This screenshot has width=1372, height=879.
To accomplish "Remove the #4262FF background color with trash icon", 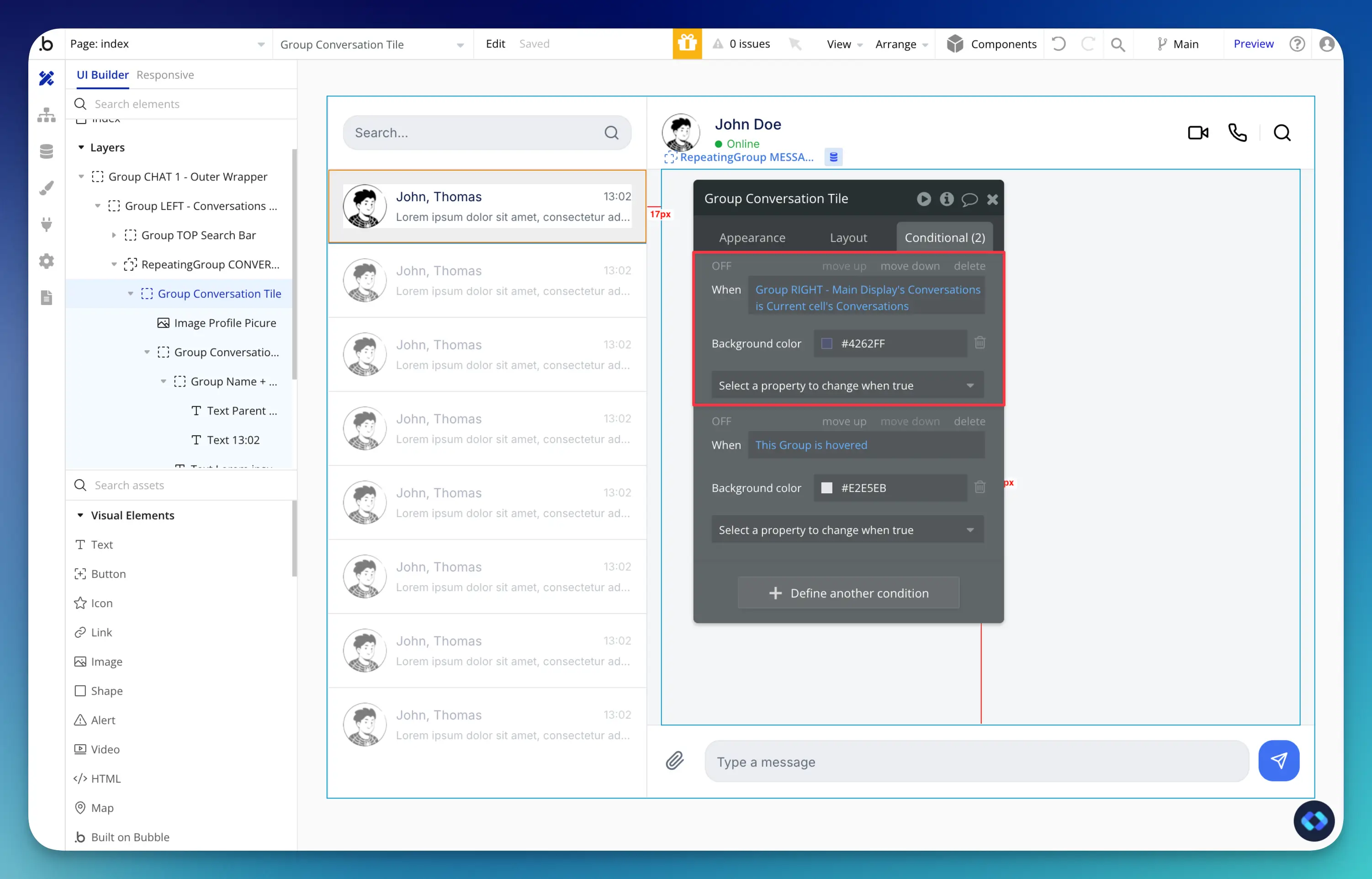I will click(980, 342).
